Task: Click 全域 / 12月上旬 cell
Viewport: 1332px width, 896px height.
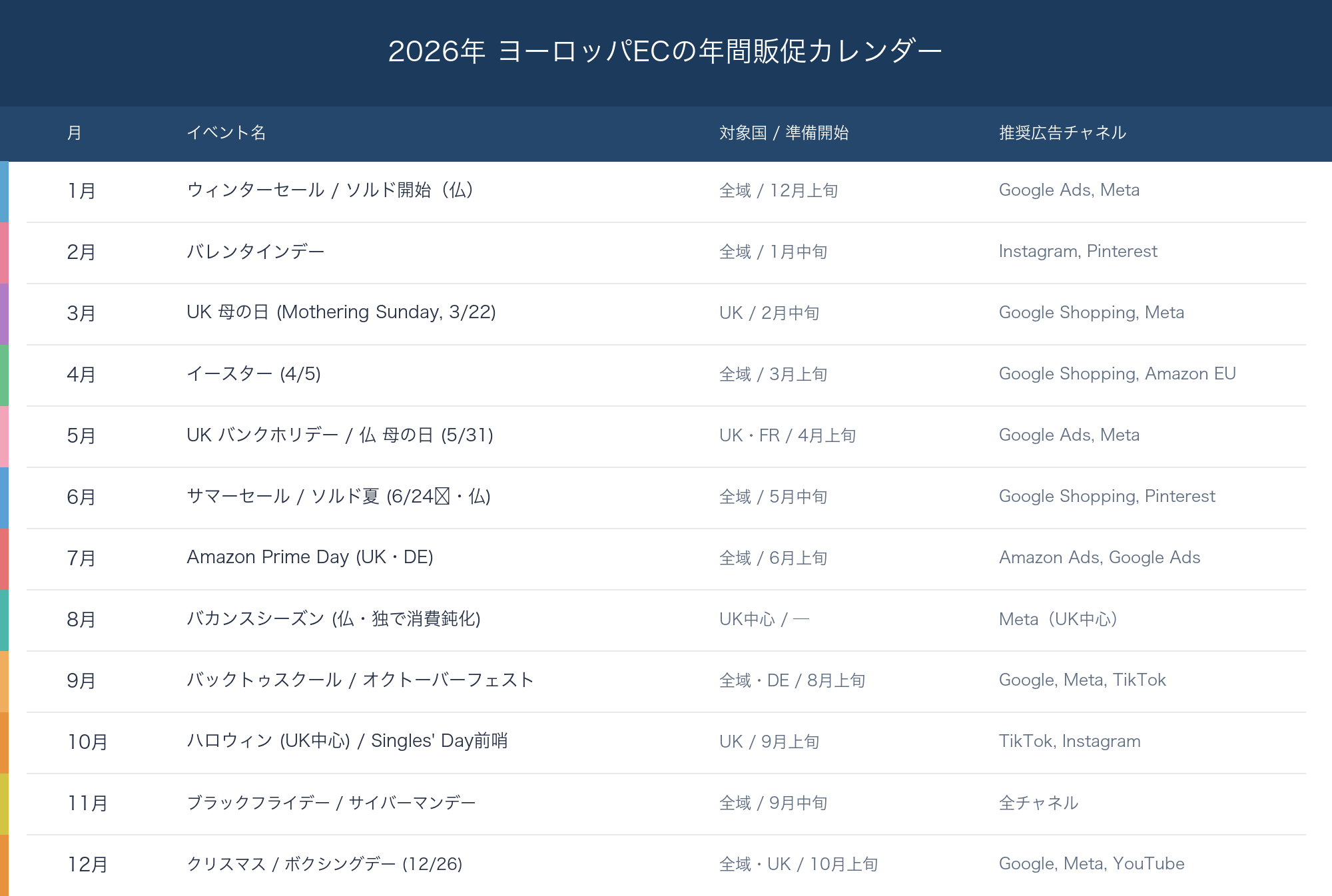Action: coord(779,191)
